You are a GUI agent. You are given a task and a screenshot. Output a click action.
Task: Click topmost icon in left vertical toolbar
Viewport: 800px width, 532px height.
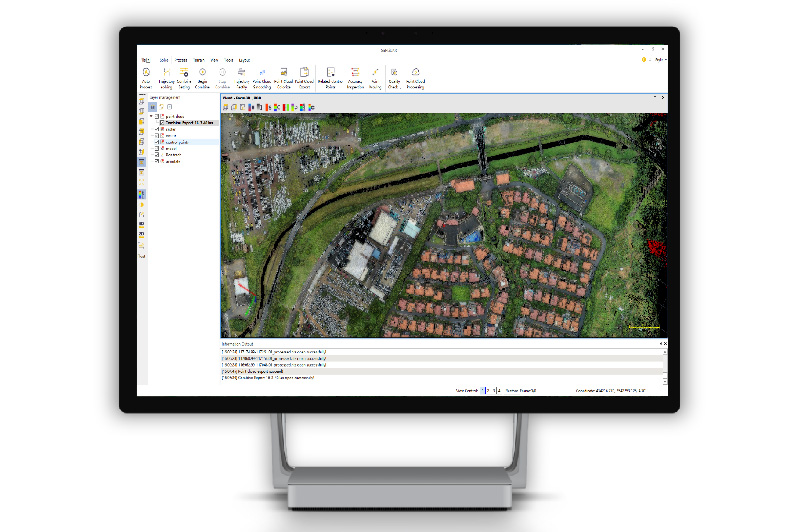click(142, 101)
